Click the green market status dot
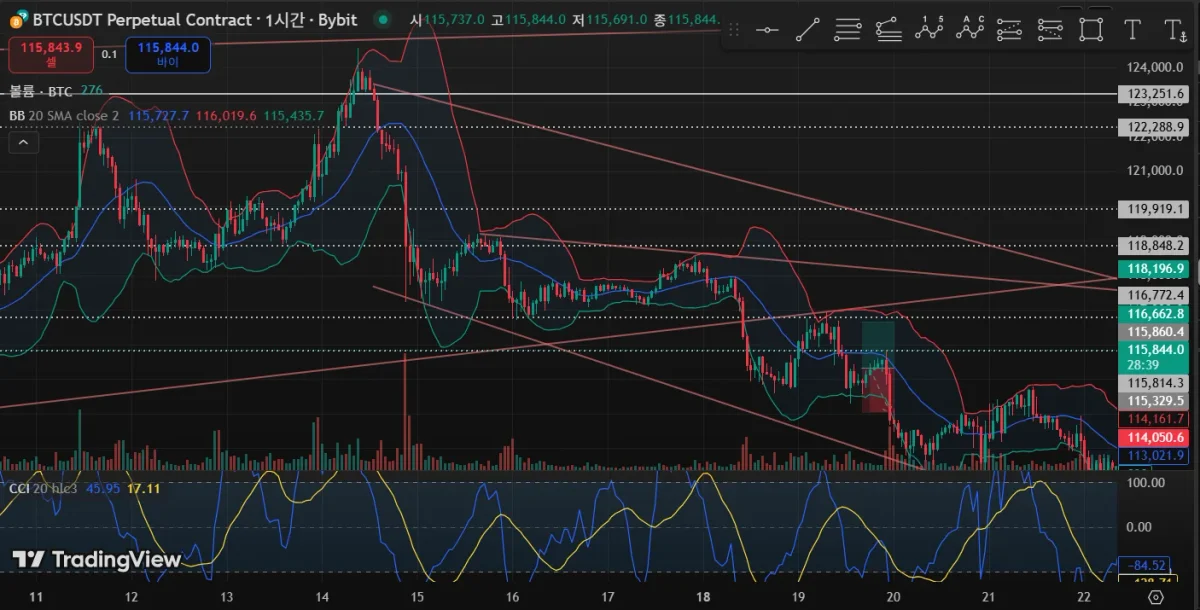 tap(381, 19)
